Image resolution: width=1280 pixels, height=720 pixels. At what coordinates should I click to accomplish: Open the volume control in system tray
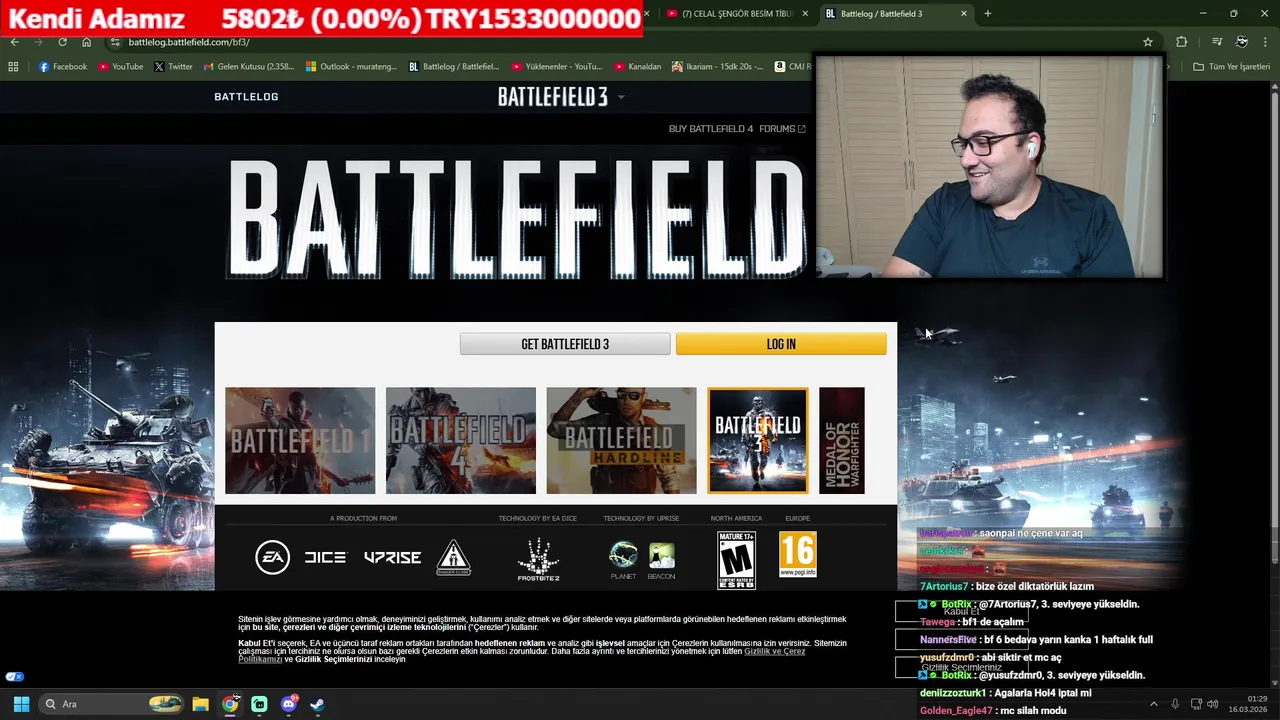pos(1212,704)
